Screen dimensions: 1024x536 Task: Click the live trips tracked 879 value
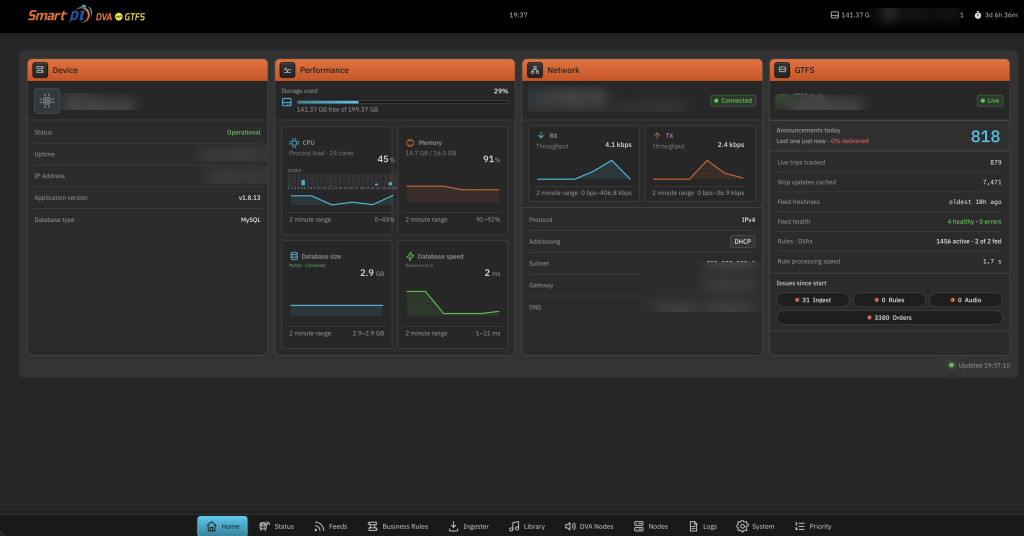995,163
